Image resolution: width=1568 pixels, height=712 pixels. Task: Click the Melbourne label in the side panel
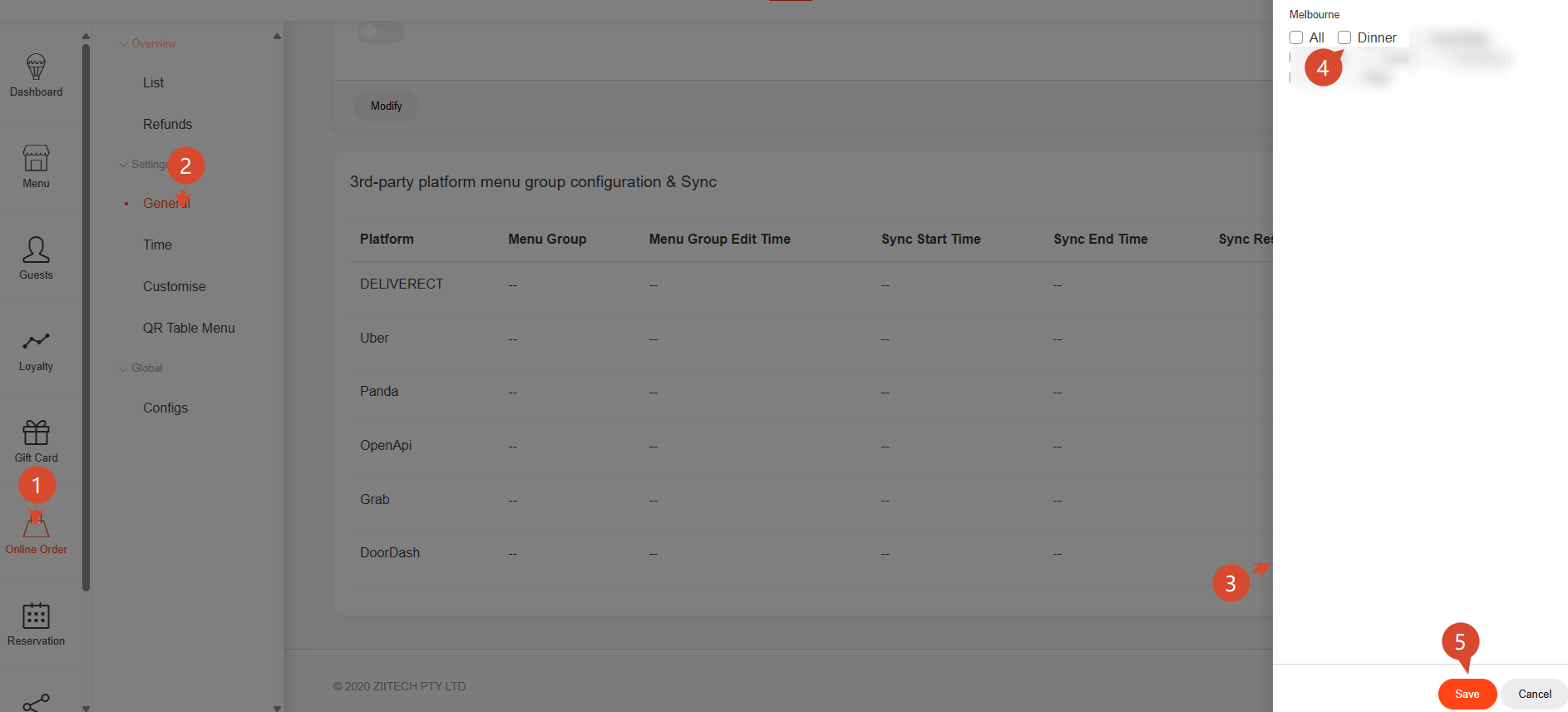pos(1314,14)
